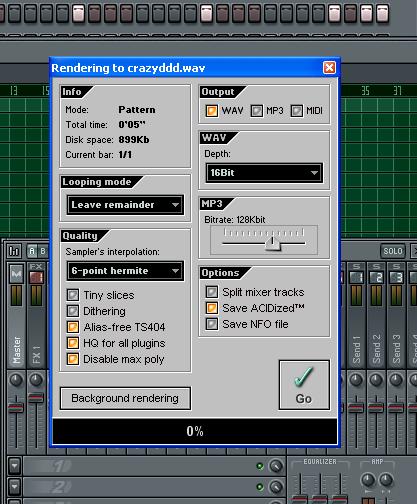Enable MP3 output format
417x504 pixels.
tap(256, 110)
